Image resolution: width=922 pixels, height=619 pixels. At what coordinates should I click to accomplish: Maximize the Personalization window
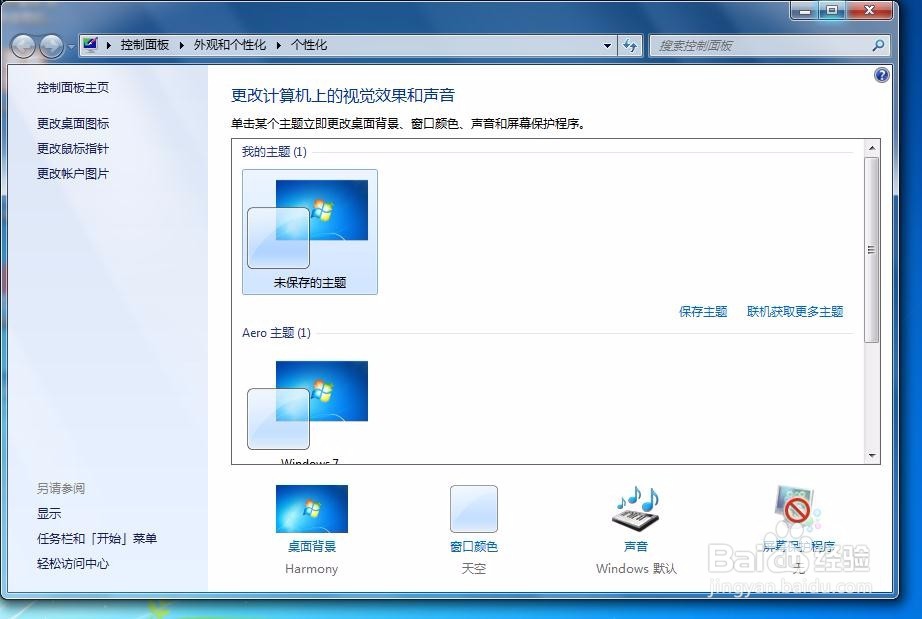tap(832, 10)
